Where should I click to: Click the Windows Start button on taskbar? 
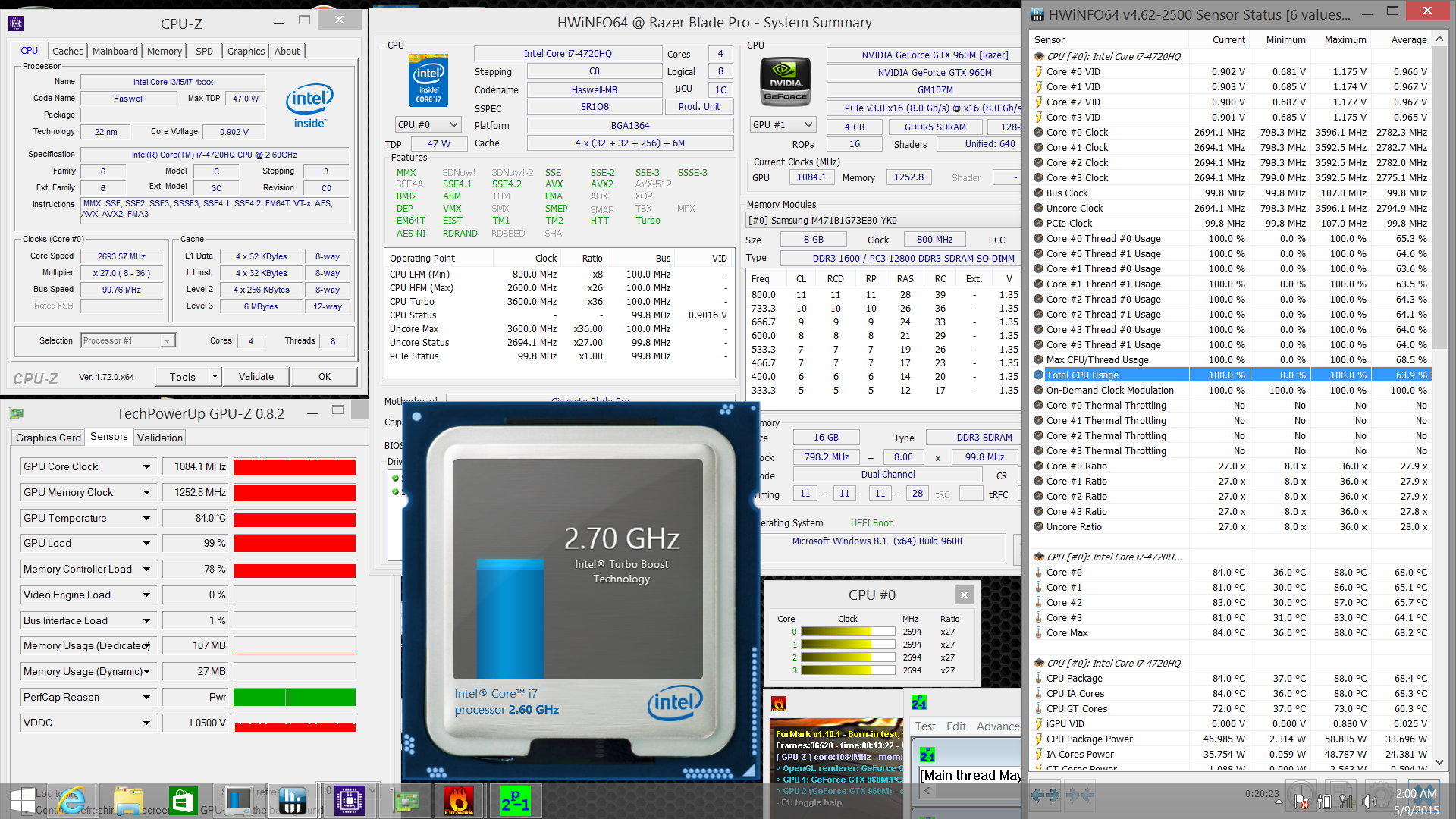coord(22,800)
